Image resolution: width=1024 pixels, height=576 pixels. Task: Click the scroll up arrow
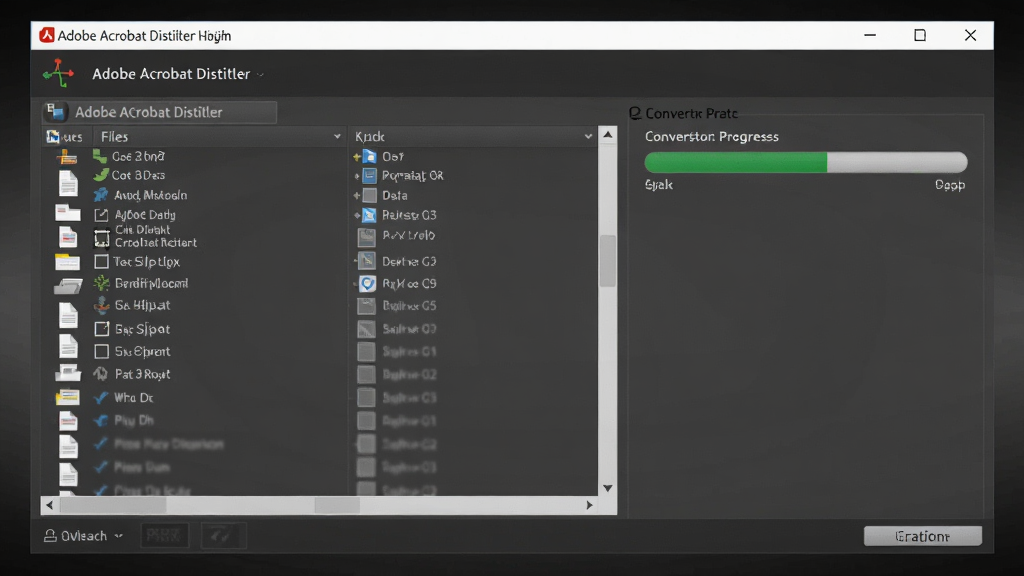(x=607, y=135)
